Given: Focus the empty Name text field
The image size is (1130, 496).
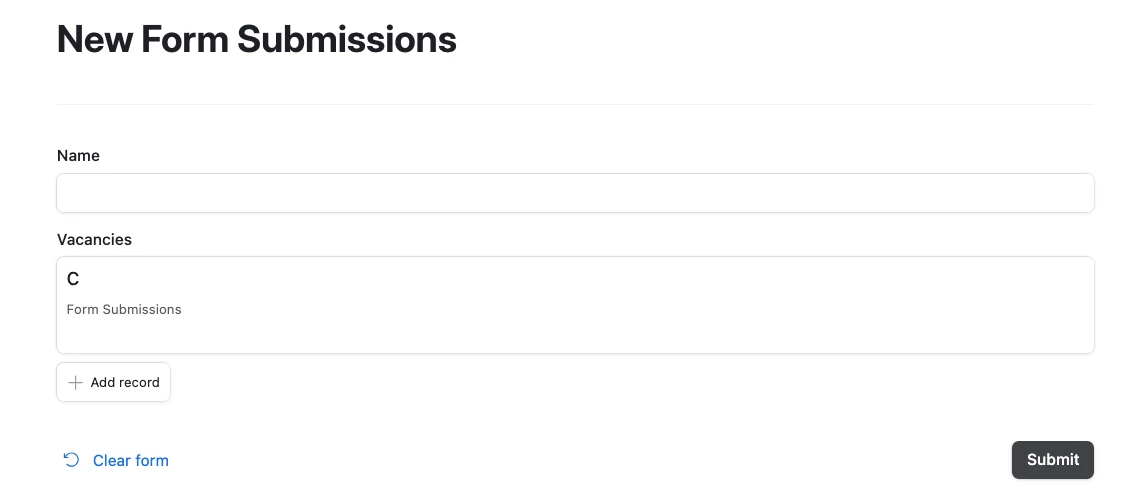Looking at the screenshot, I should tap(575, 192).
